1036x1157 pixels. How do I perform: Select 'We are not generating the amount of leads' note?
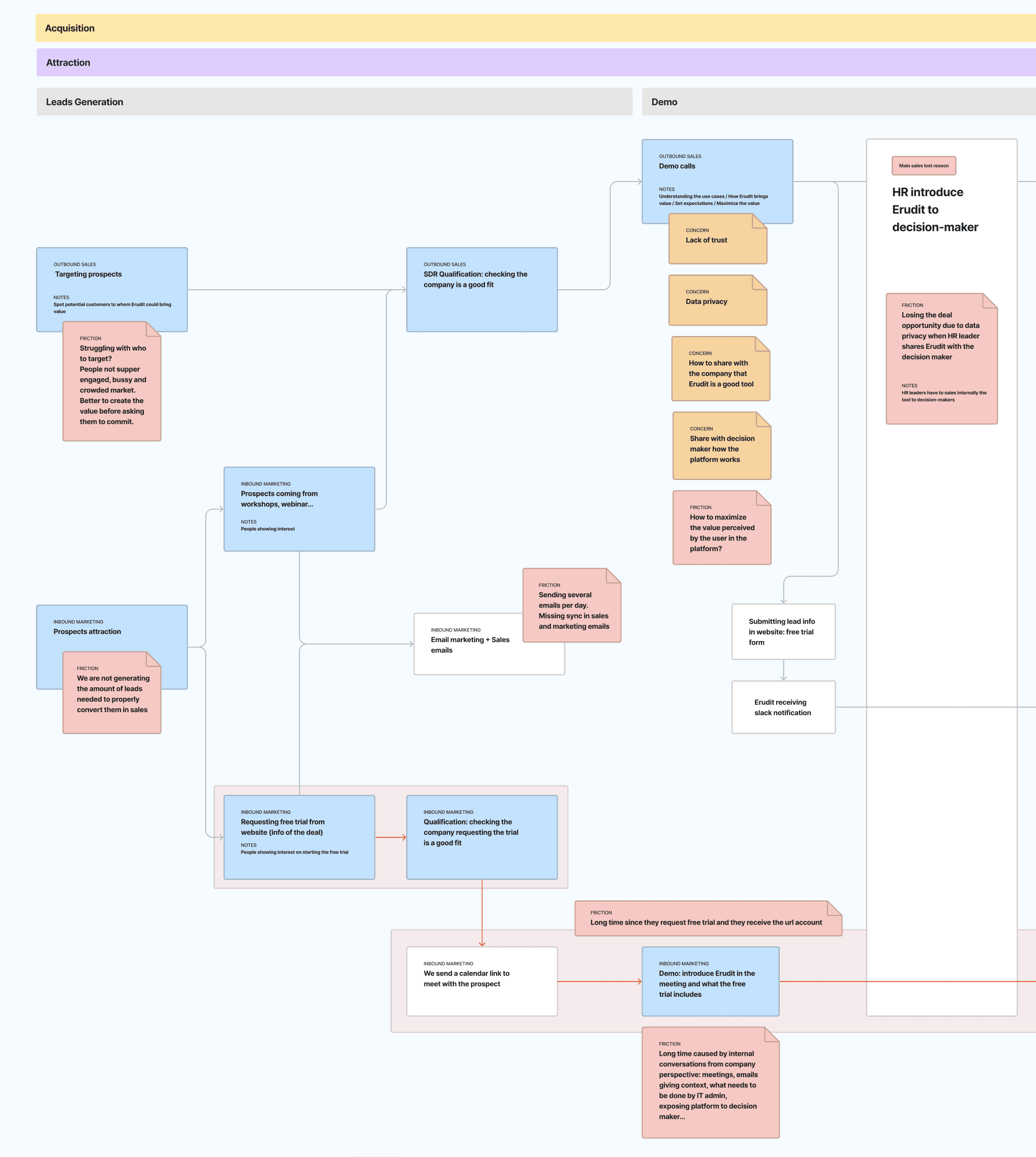click(112, 692)
